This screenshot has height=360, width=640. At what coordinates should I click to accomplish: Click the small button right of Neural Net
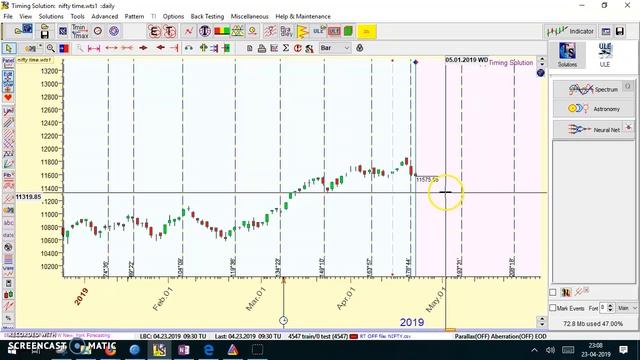click(628, 127)
